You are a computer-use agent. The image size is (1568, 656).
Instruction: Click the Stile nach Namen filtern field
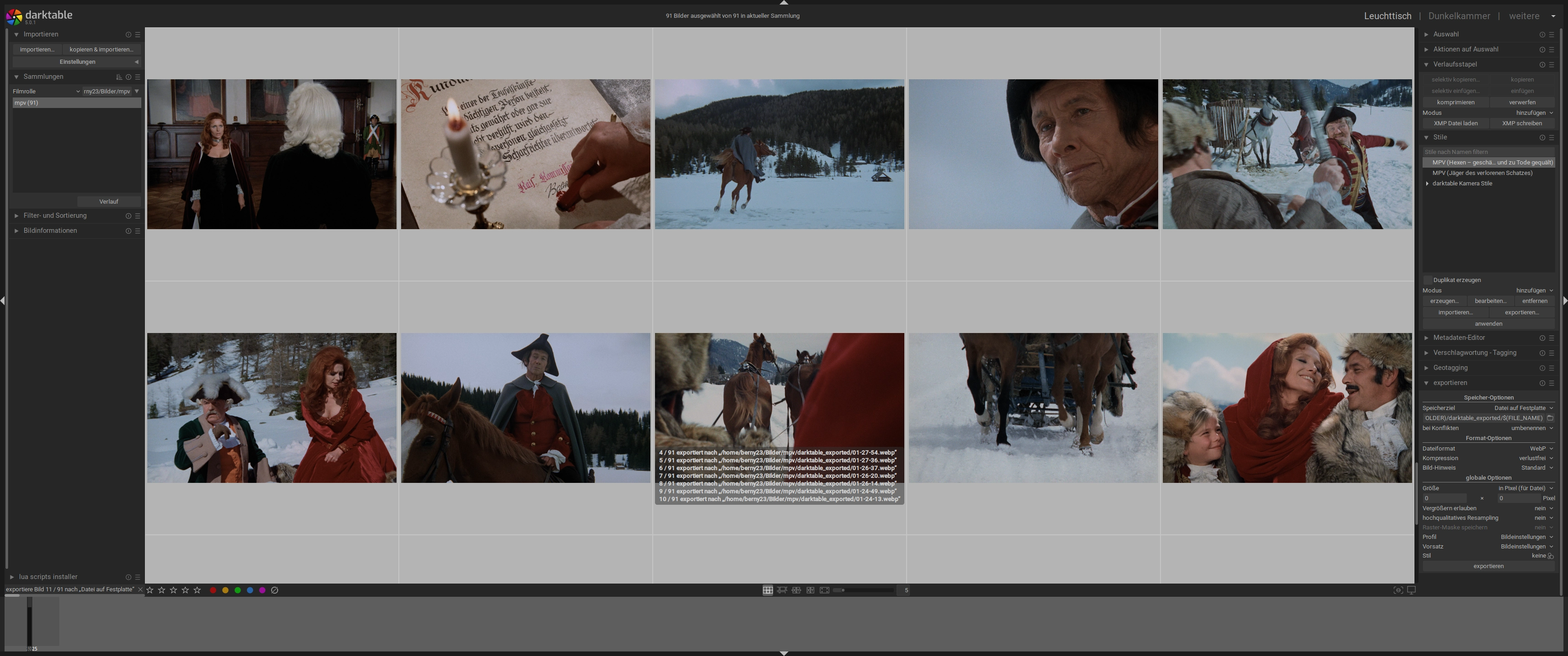pyautogui.click(x=1488, y=152)
